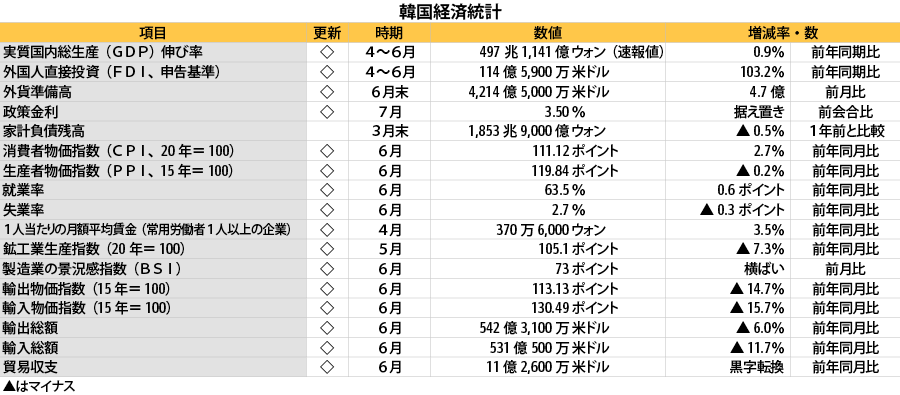Select the 消費者物価指数 (CPI) row label
Screen dimensions: 900x395
[118, 151]
